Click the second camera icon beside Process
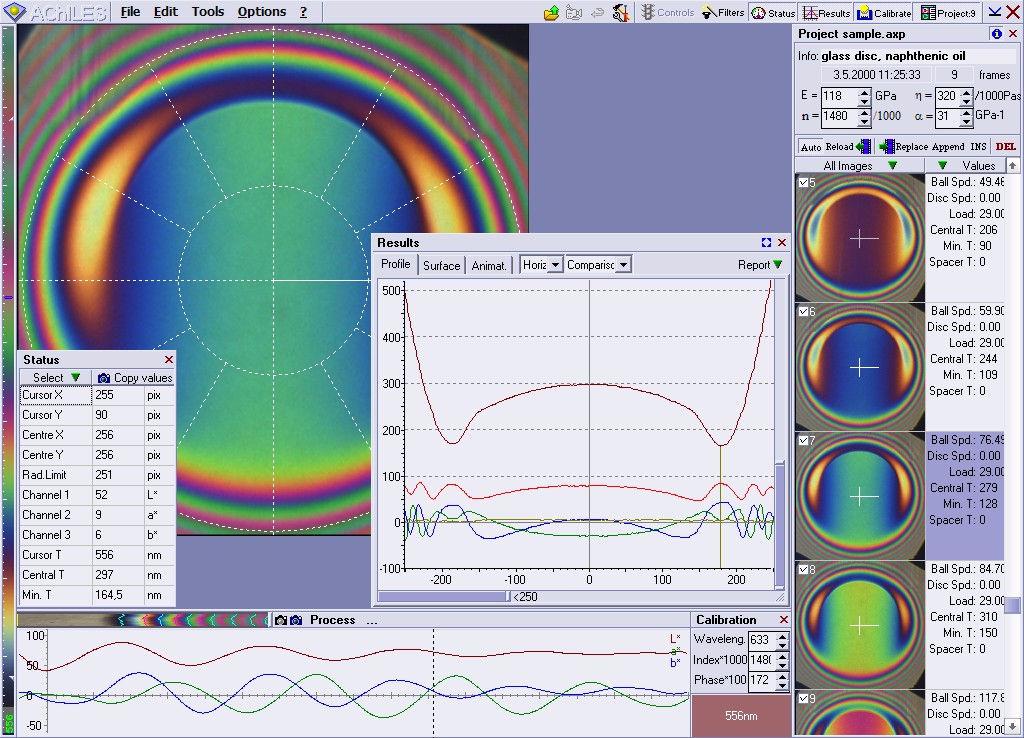Screen dimensions: 1024x738 pos(296,620)
